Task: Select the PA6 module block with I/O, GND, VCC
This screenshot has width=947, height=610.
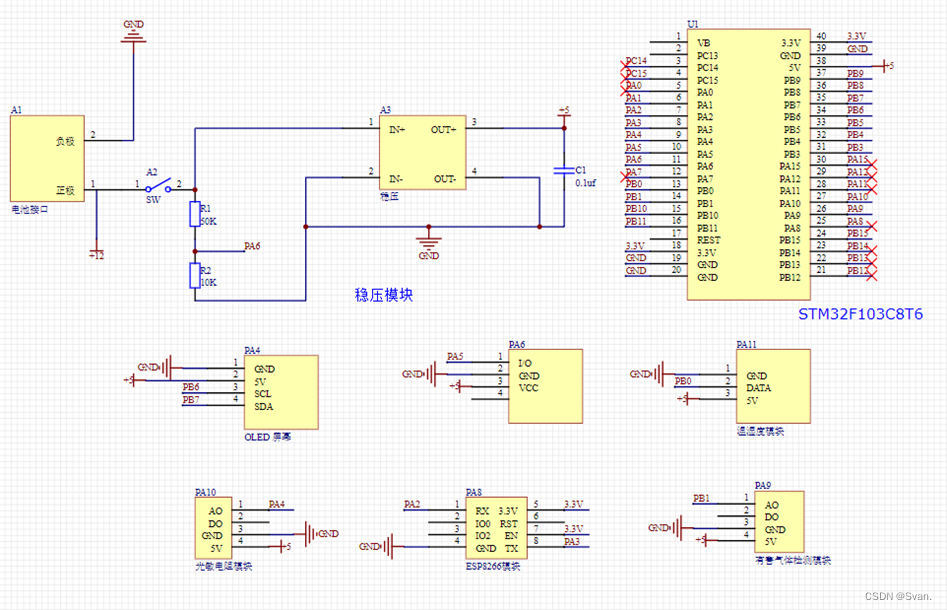Action: (x=545, y=386)
